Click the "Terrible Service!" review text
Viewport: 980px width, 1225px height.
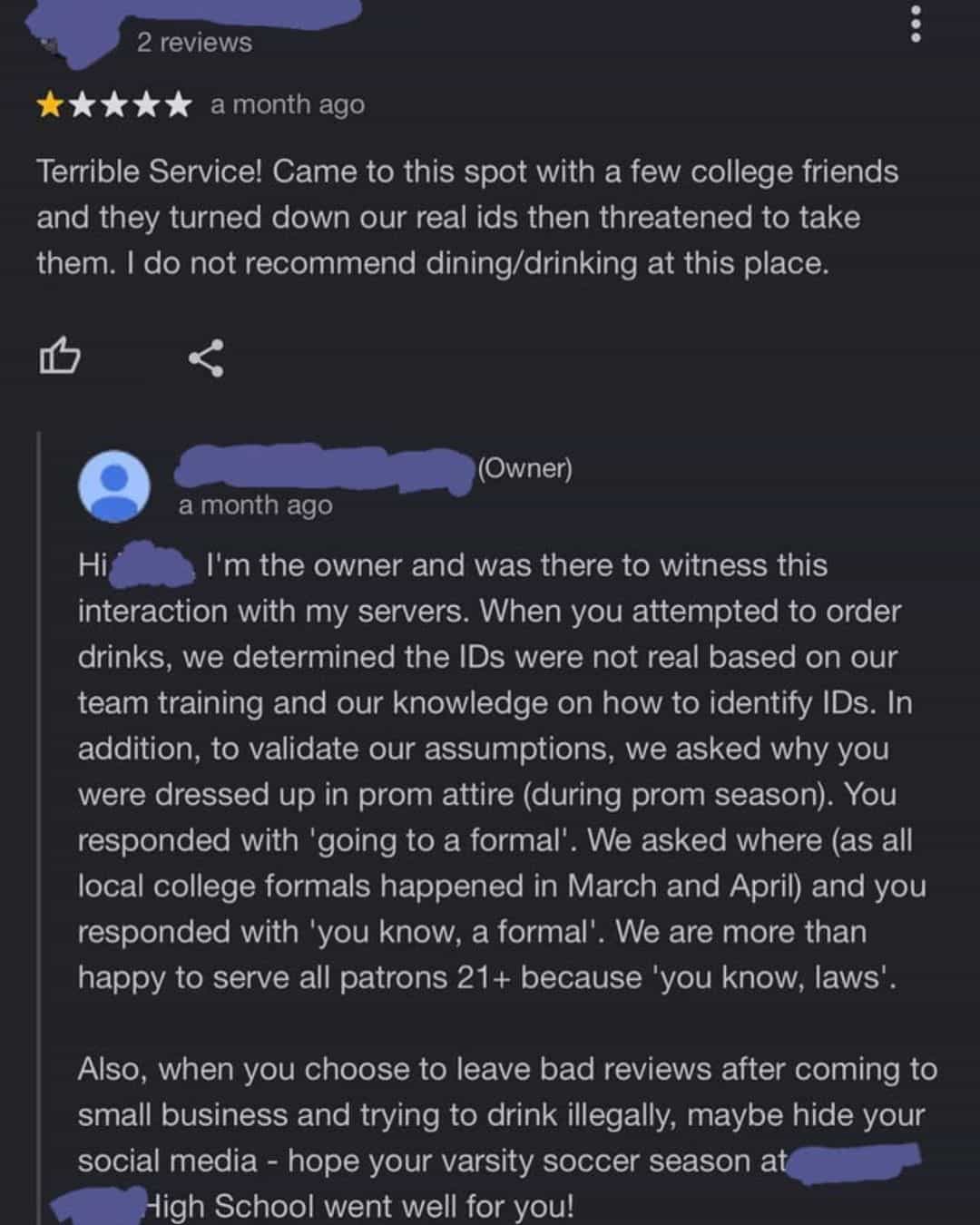150,171
